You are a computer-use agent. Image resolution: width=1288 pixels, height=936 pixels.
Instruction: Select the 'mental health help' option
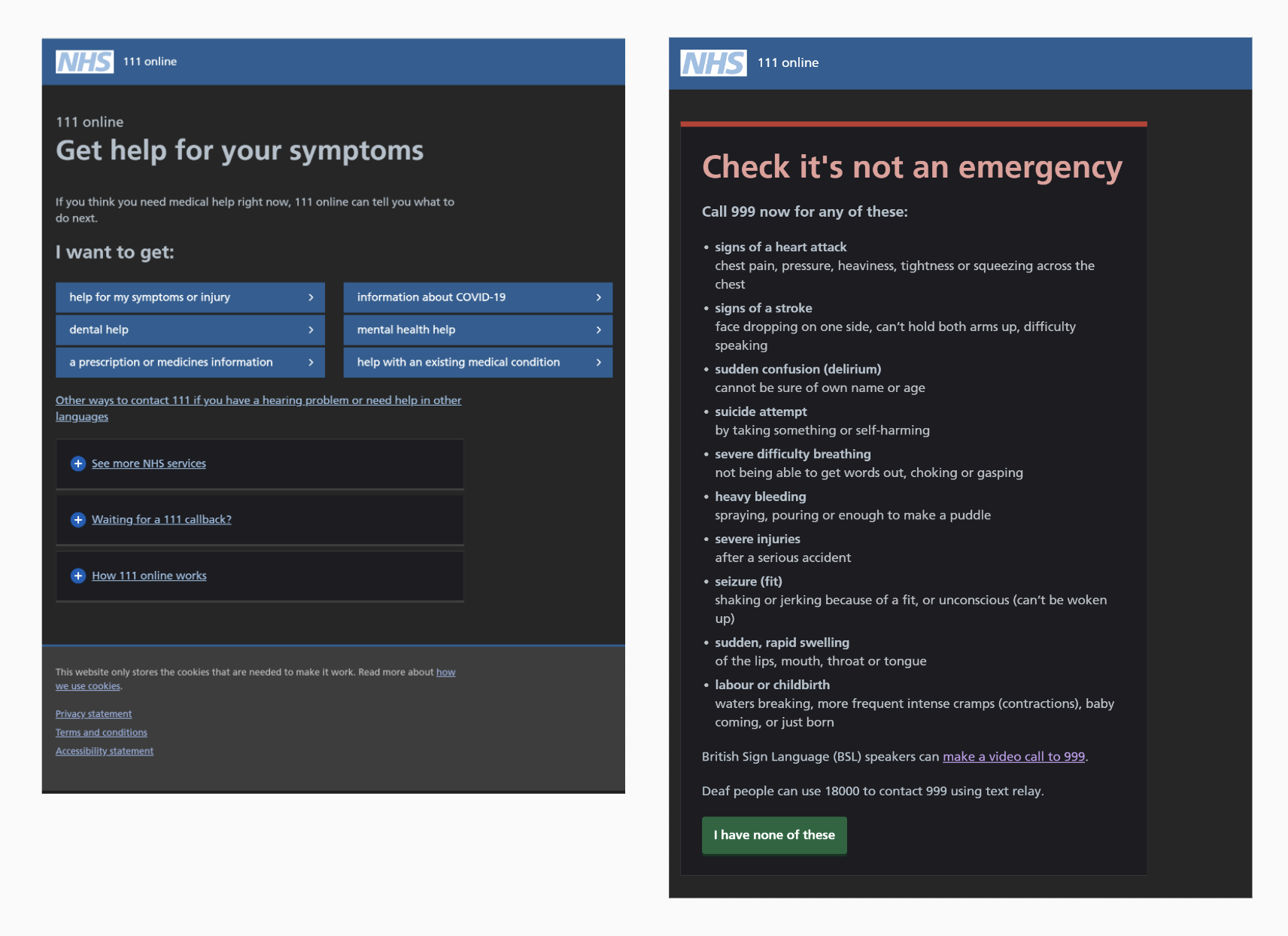[406, 330]
